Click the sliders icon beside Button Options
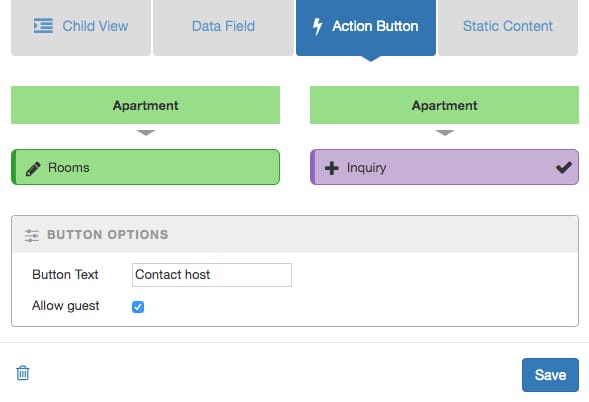 coord(32,235)
